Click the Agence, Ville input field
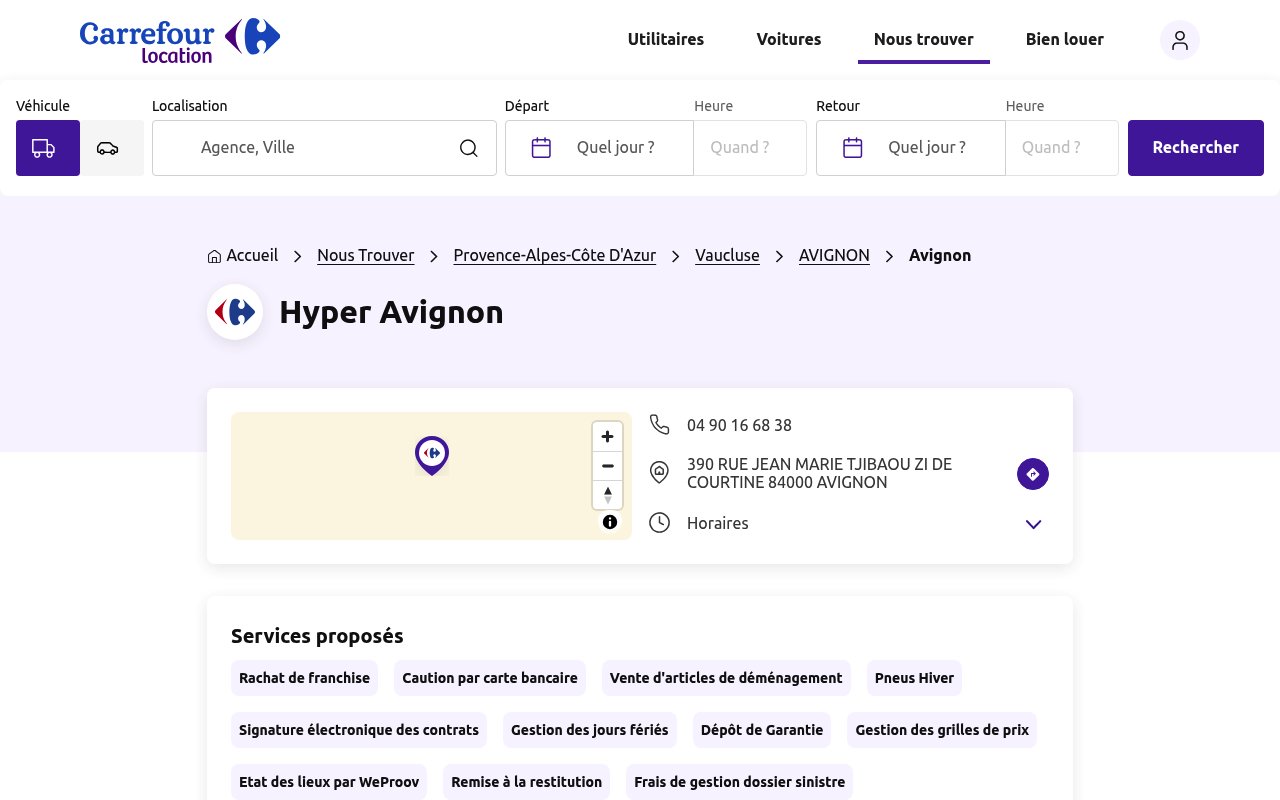 324,148
